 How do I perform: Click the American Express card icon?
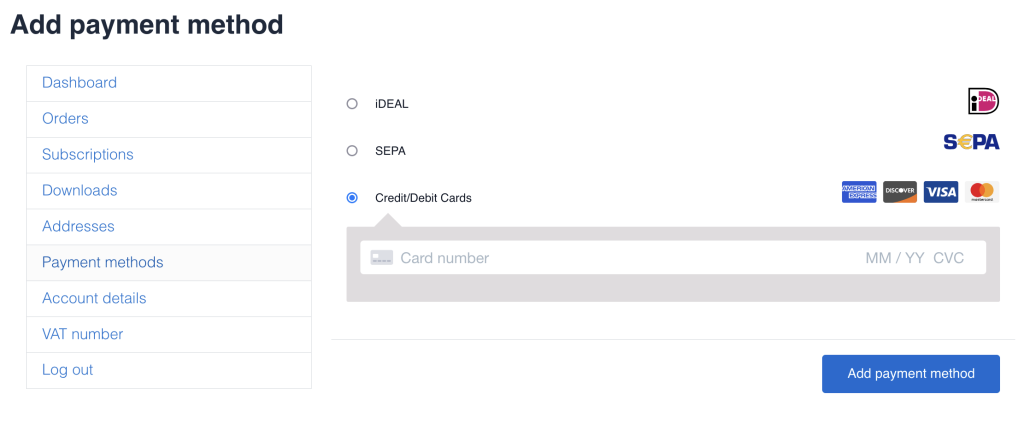click(859, 192)
